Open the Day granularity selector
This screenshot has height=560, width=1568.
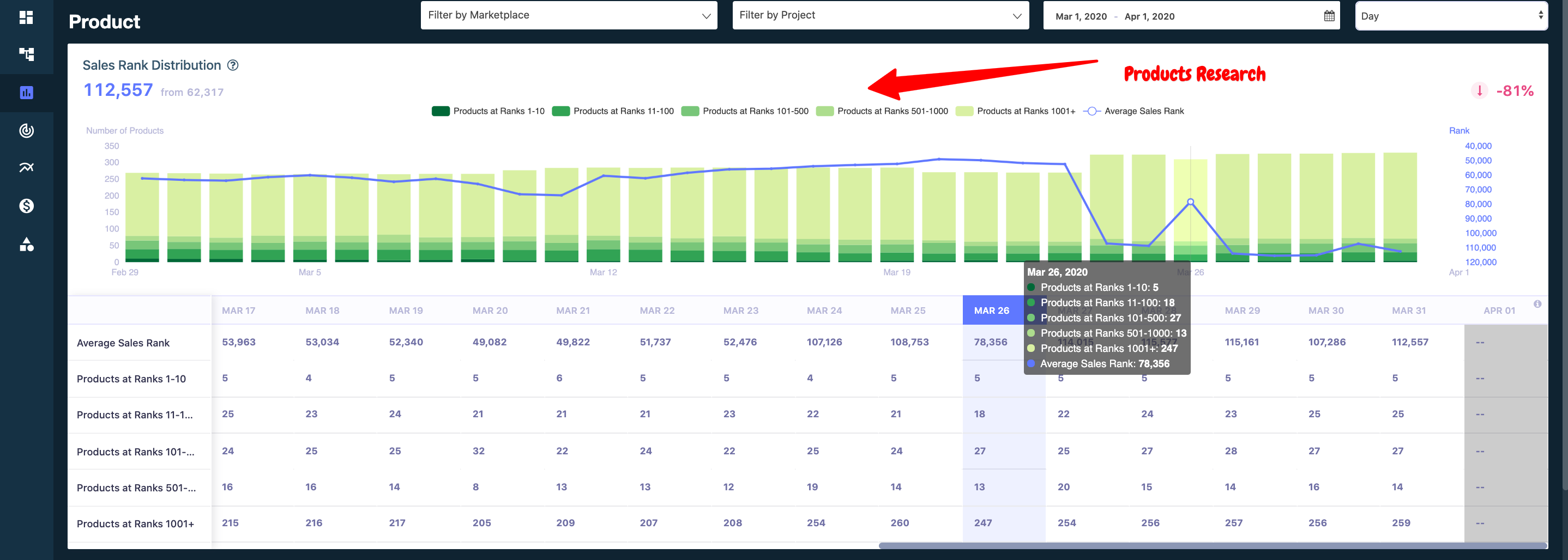pos(1451,16)
